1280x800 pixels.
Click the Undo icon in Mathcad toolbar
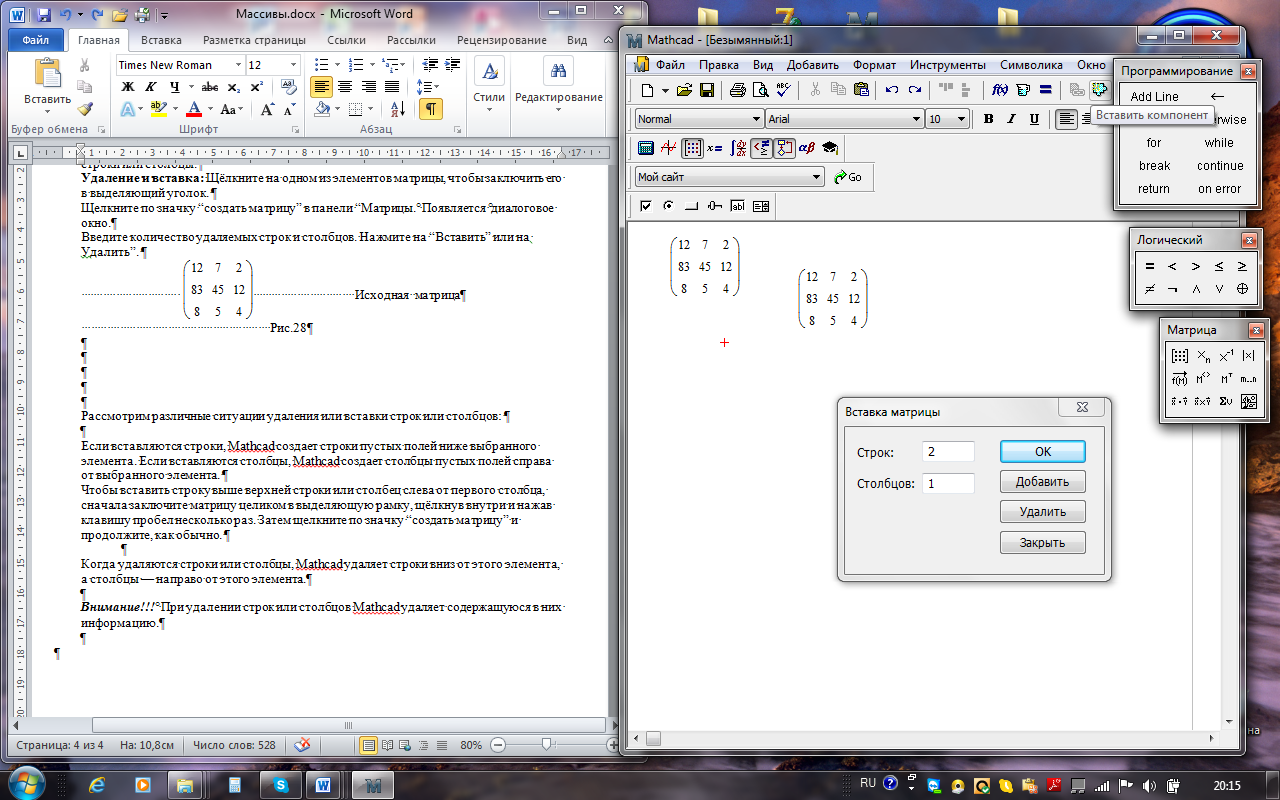pos(890,90)
